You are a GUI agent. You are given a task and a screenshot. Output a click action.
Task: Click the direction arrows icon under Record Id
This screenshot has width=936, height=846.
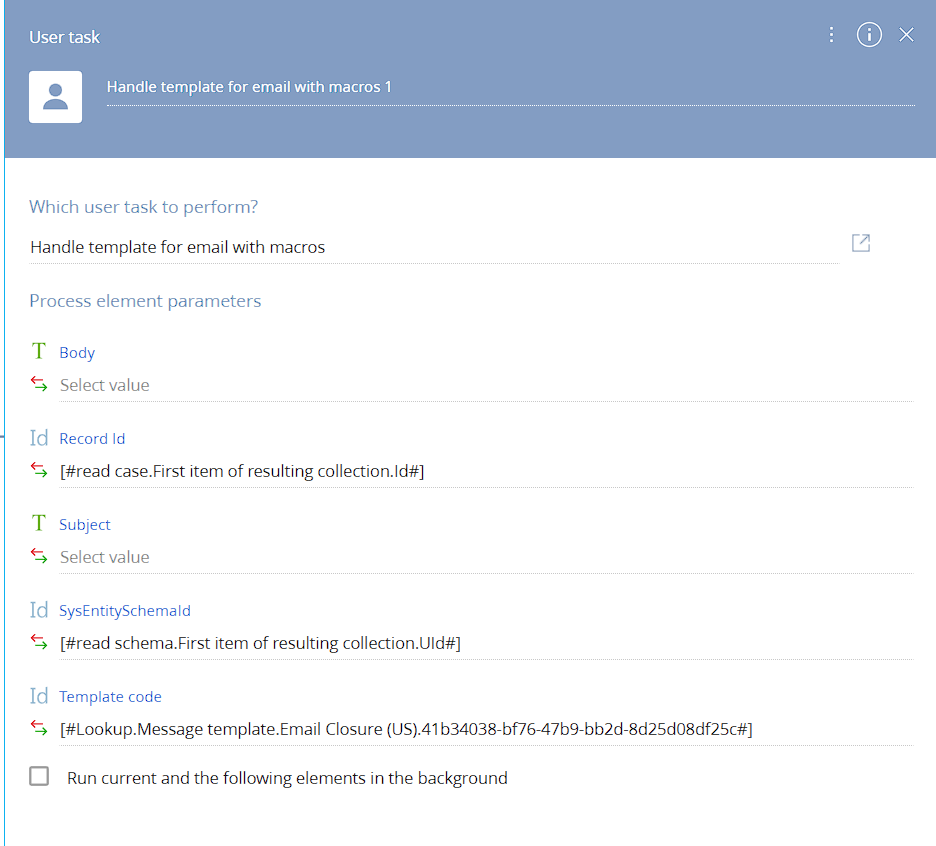coord(39,470)
